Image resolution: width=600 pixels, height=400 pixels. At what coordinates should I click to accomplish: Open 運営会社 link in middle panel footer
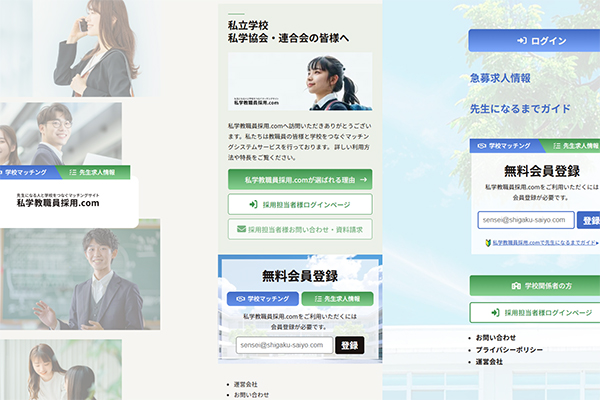point(246,384)
